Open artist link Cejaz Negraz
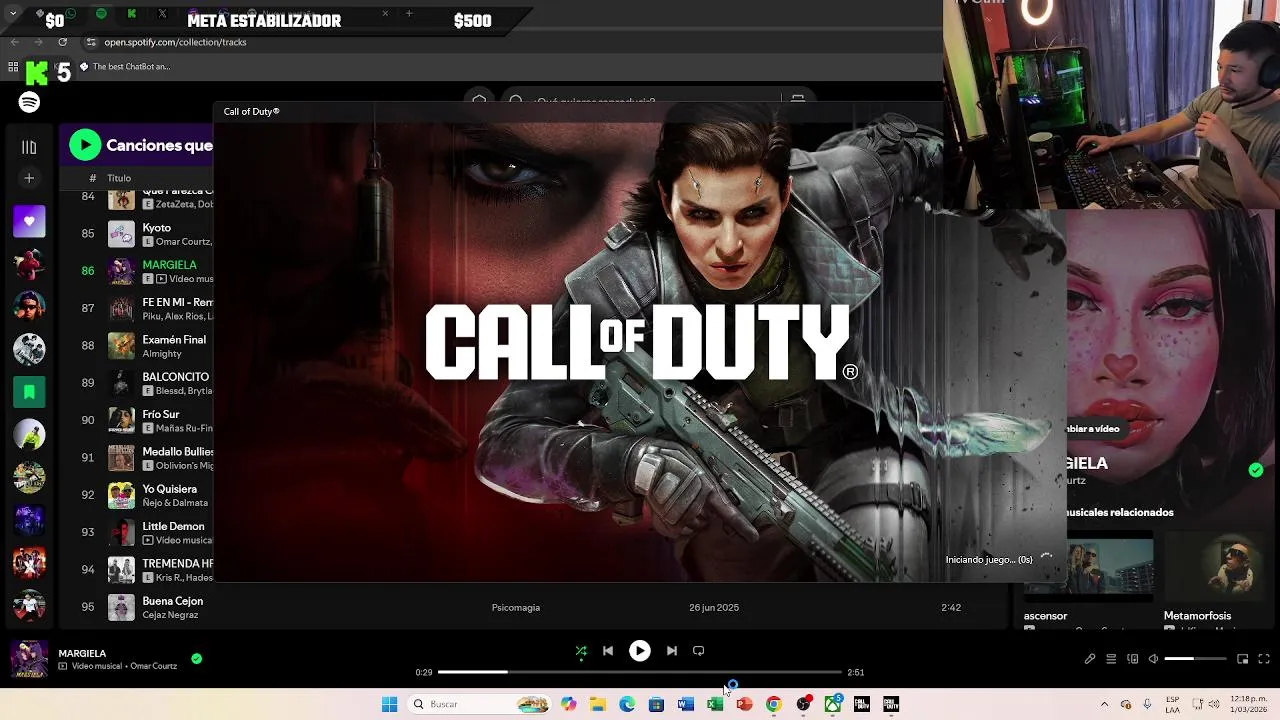This screenshot has width=1280, height=720. pyautogui.click(x=170, y=615)
